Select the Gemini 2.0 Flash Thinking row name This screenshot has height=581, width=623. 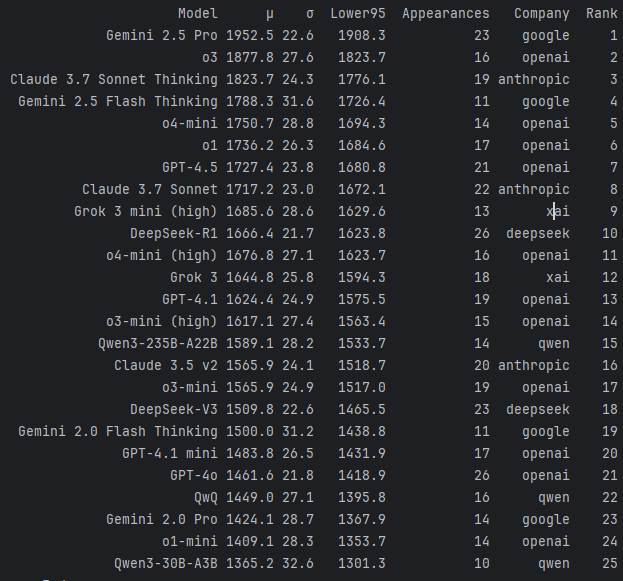[118, 432]
